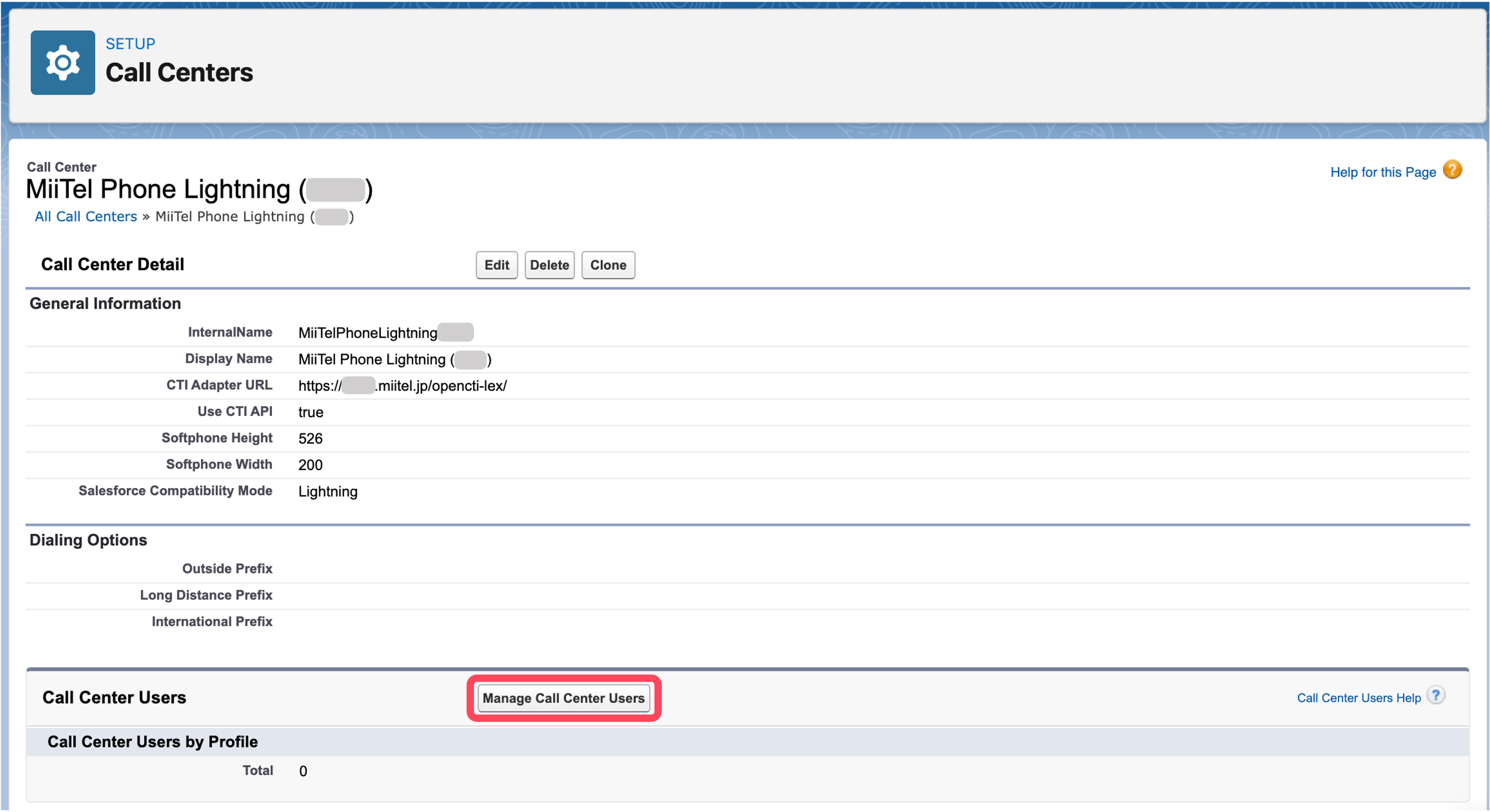The width and height of the screenshot is (1490, 812).
Task: Click the Call Center Users Help question icon
Action: (1436, 695)
